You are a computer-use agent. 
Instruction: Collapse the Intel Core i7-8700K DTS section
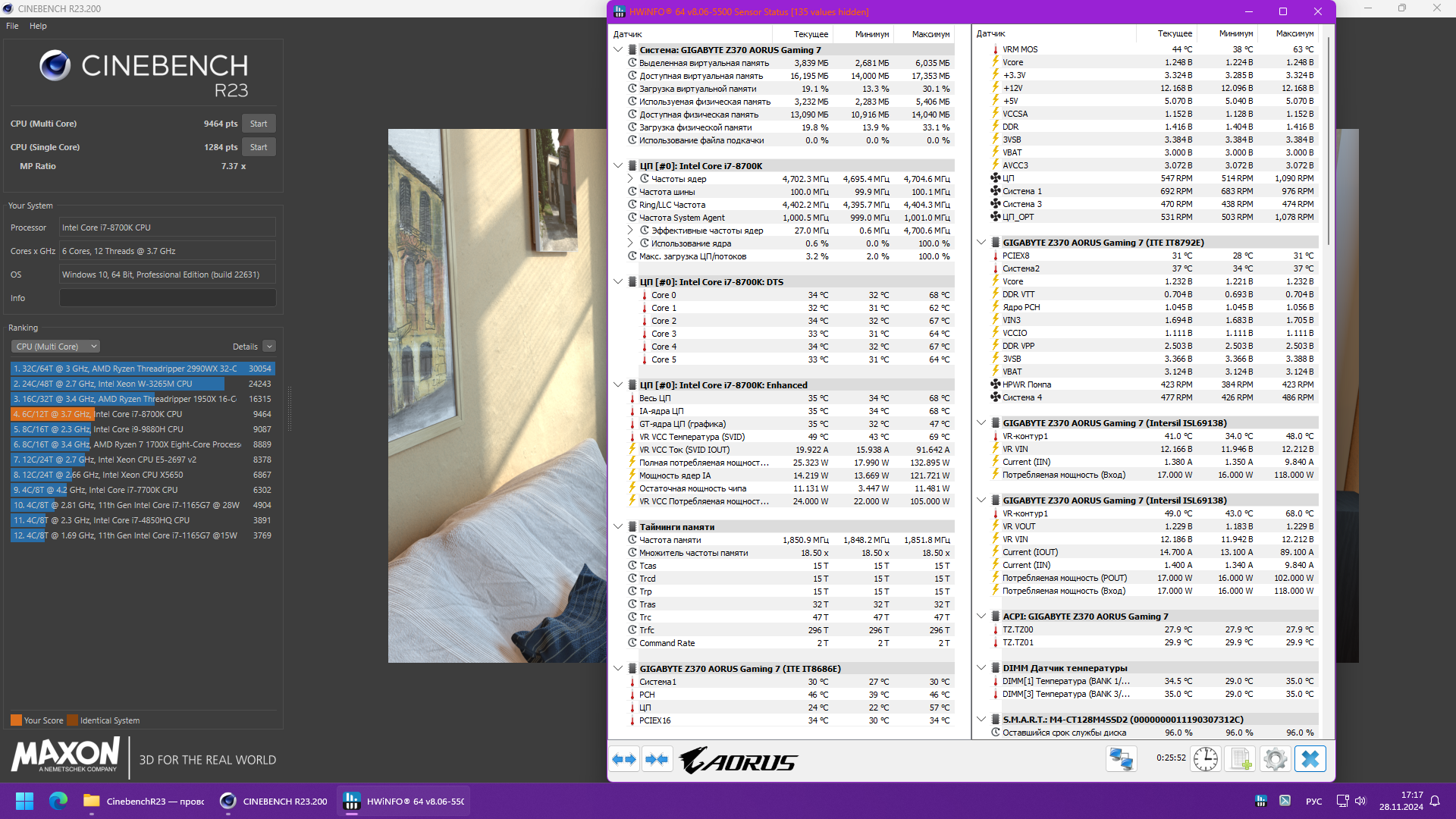[x=618, y=282]
